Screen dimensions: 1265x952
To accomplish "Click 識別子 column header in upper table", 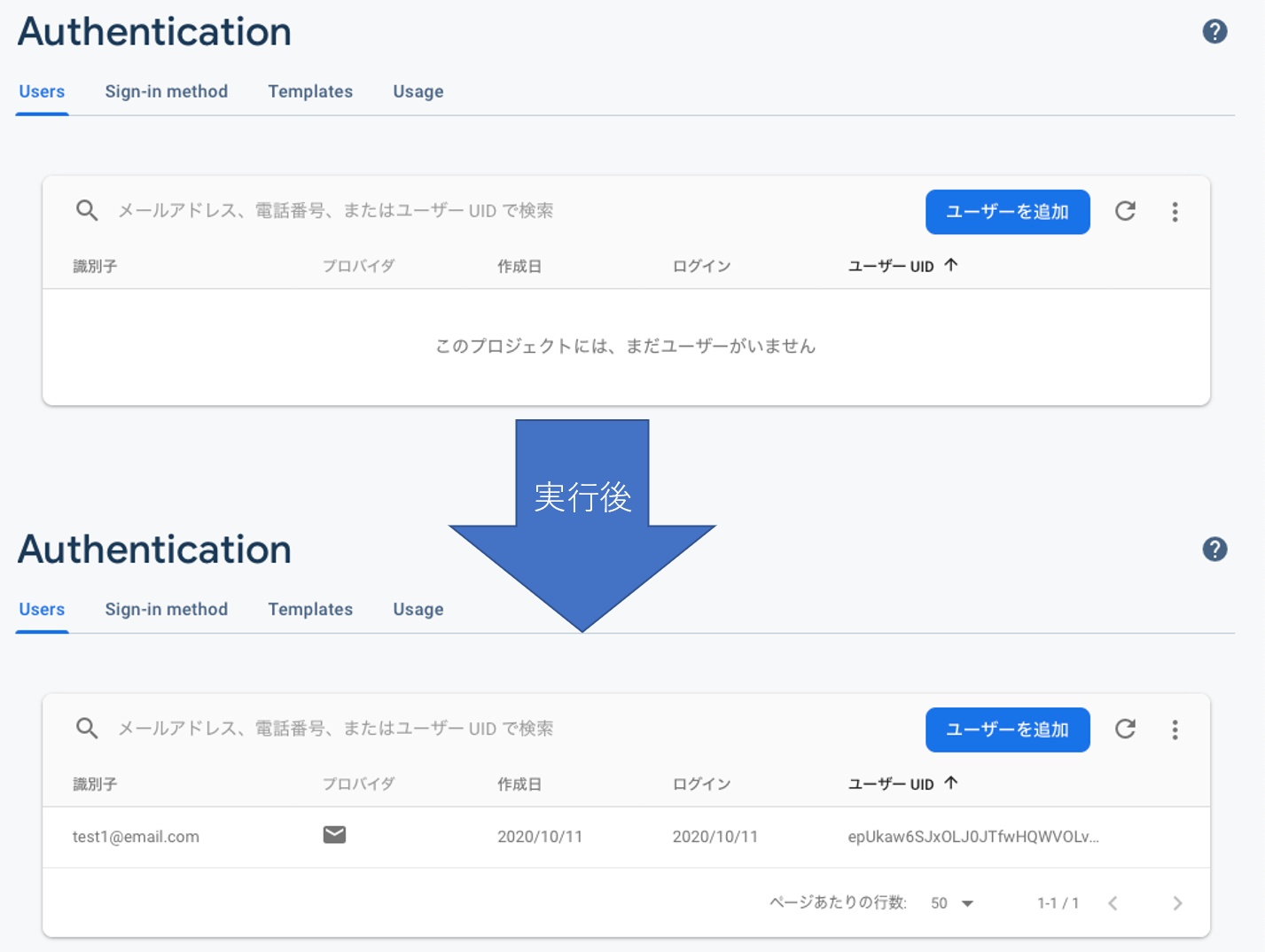I will pyautogui.click(x=95, y=266).
